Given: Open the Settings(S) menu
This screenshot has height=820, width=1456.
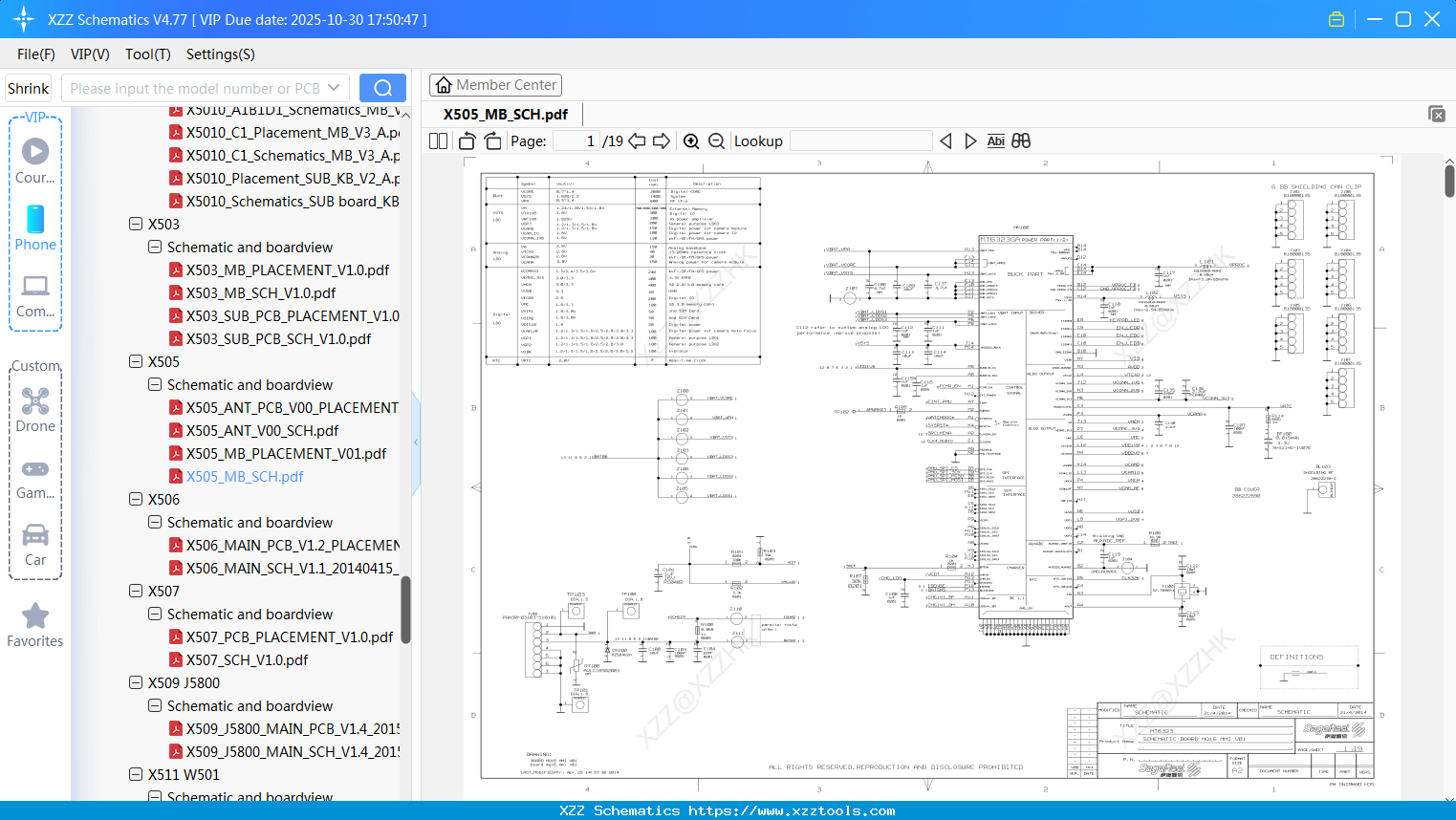Looking at the screenshot, I should (220, 54).
